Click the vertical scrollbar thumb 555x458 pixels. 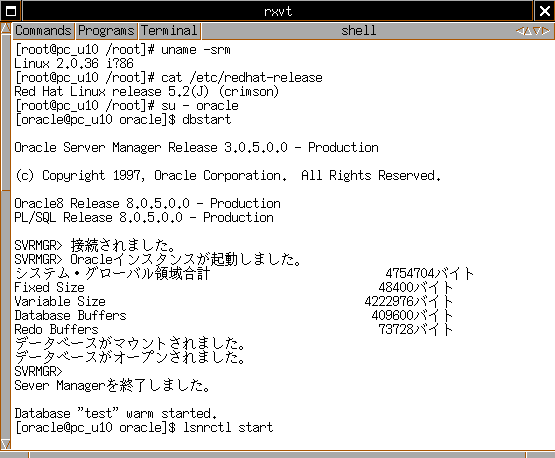pyautogui.click(x=6, y=113)
